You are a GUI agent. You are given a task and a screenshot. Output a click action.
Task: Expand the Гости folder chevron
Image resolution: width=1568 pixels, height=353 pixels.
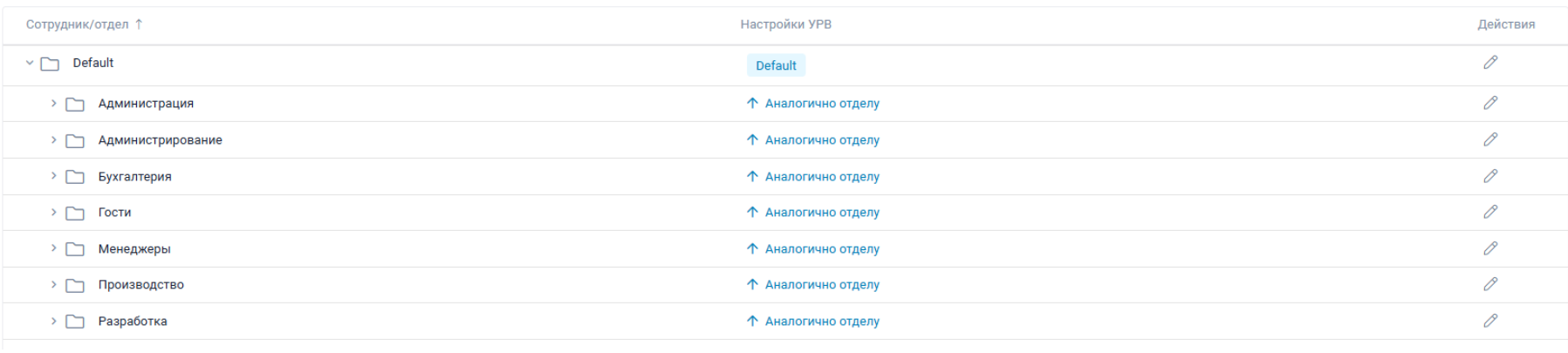(x=53, y=212)
